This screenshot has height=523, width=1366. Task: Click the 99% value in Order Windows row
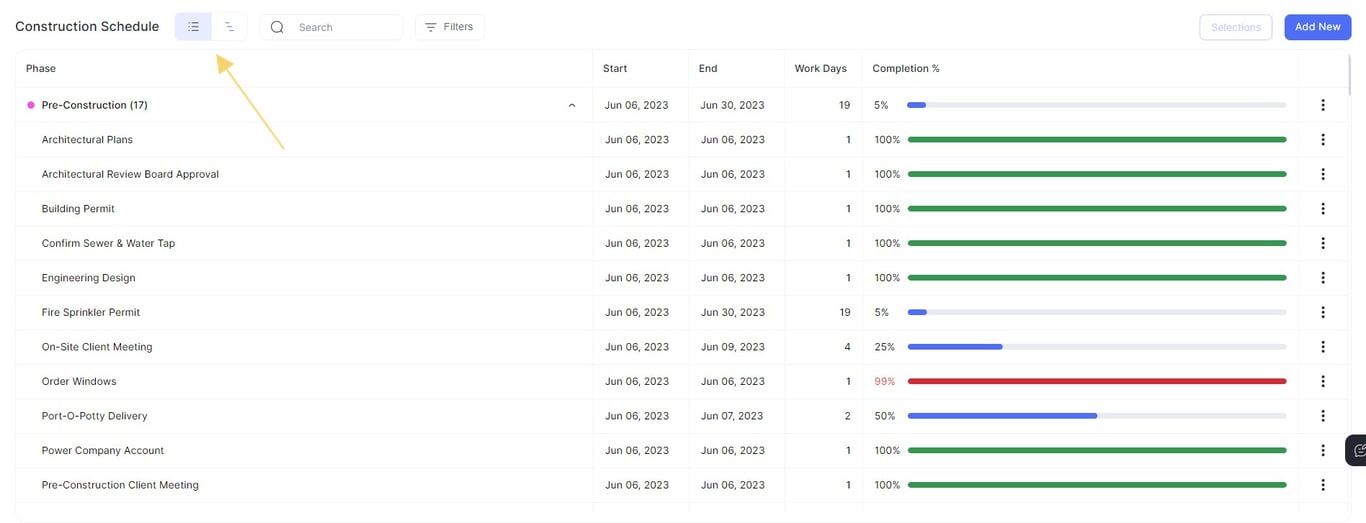(x=885, y=381)
